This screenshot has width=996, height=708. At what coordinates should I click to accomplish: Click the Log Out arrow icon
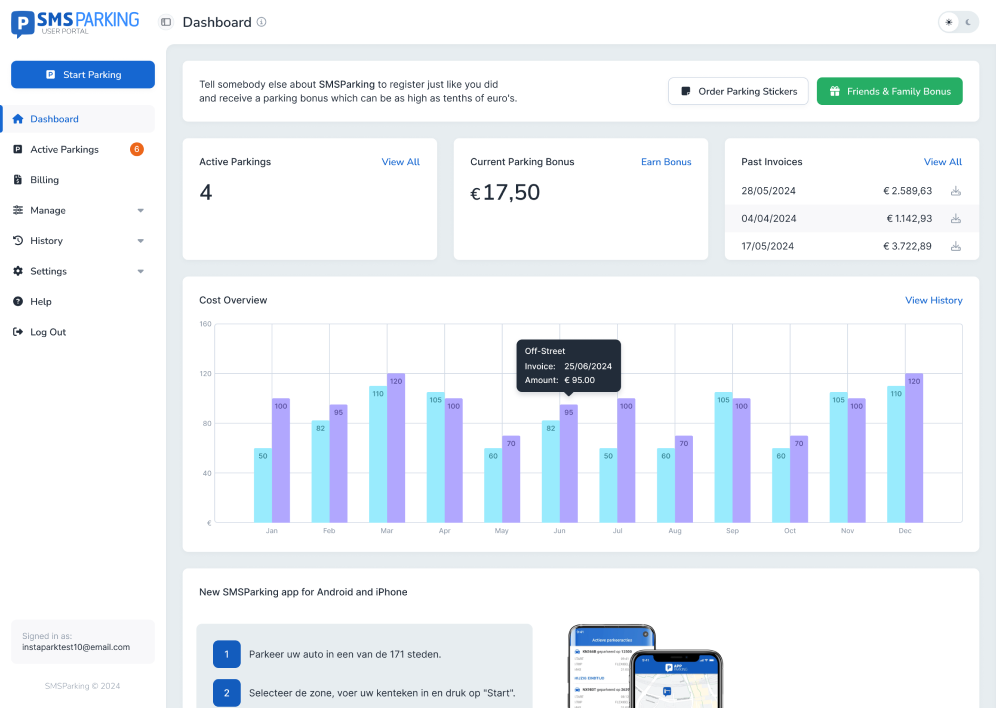[x=18, y=332]
